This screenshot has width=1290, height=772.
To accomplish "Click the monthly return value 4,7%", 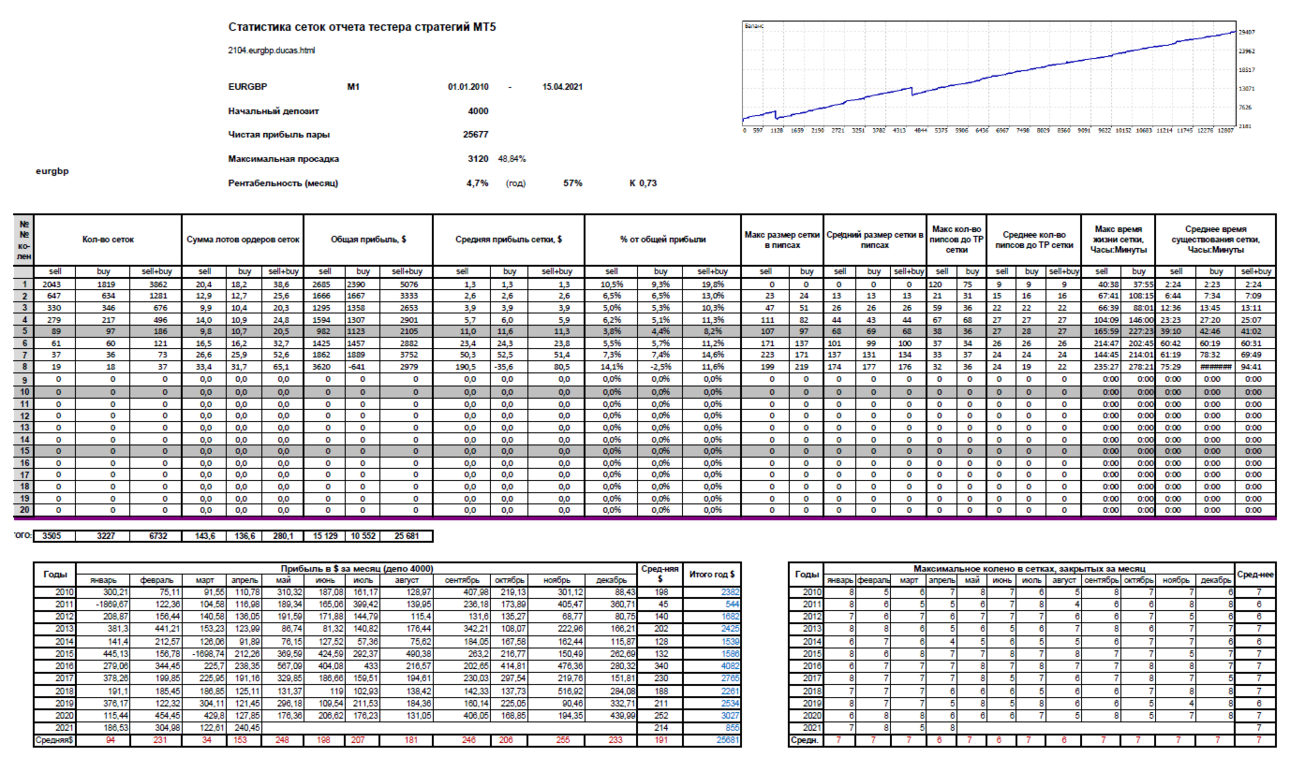I will point(477,184).
